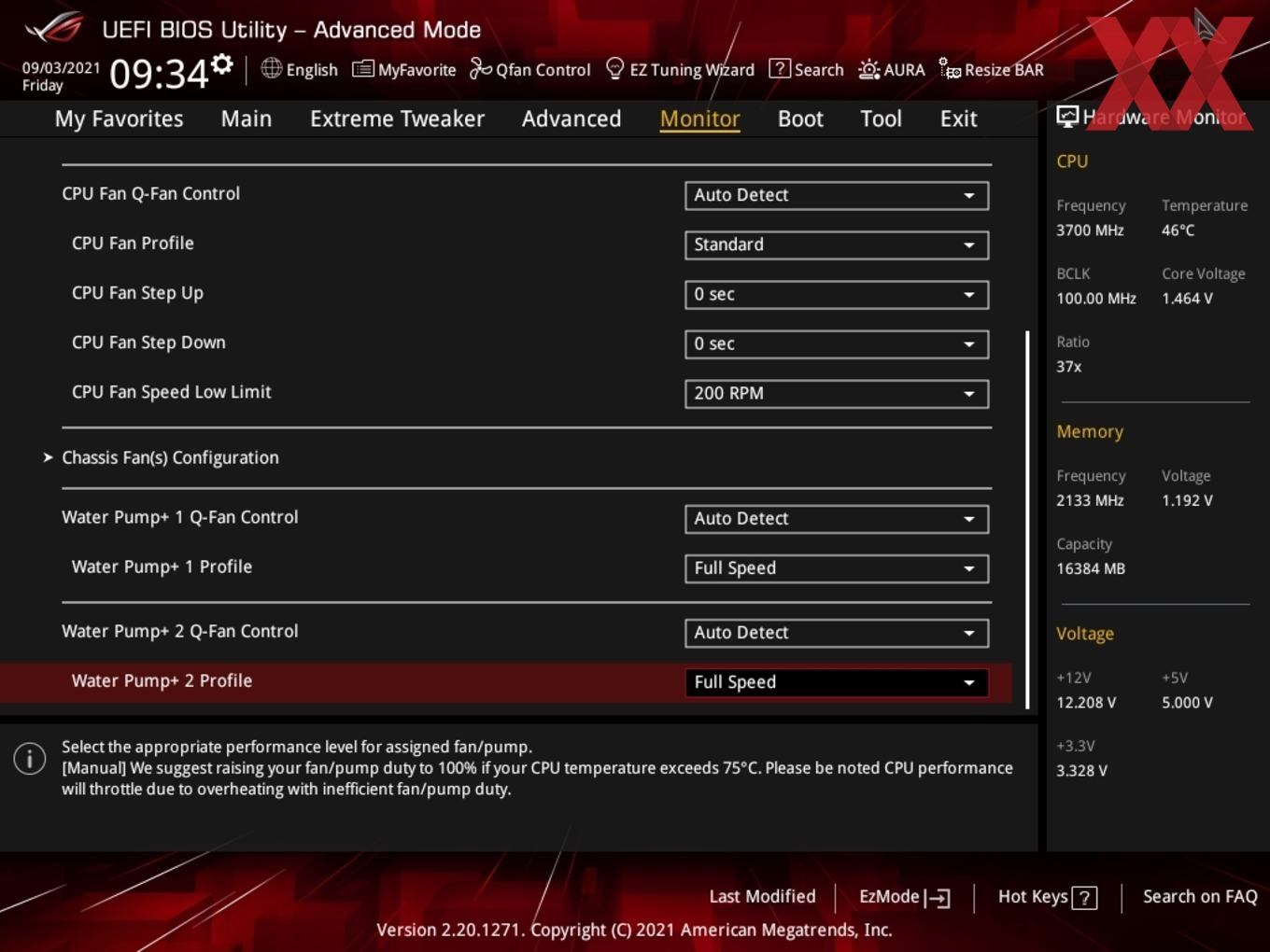Open Water Pump+ 2 Profile dropdown
The width and height of the screenshot is (1270, 952).
click(x=837, y=682)
